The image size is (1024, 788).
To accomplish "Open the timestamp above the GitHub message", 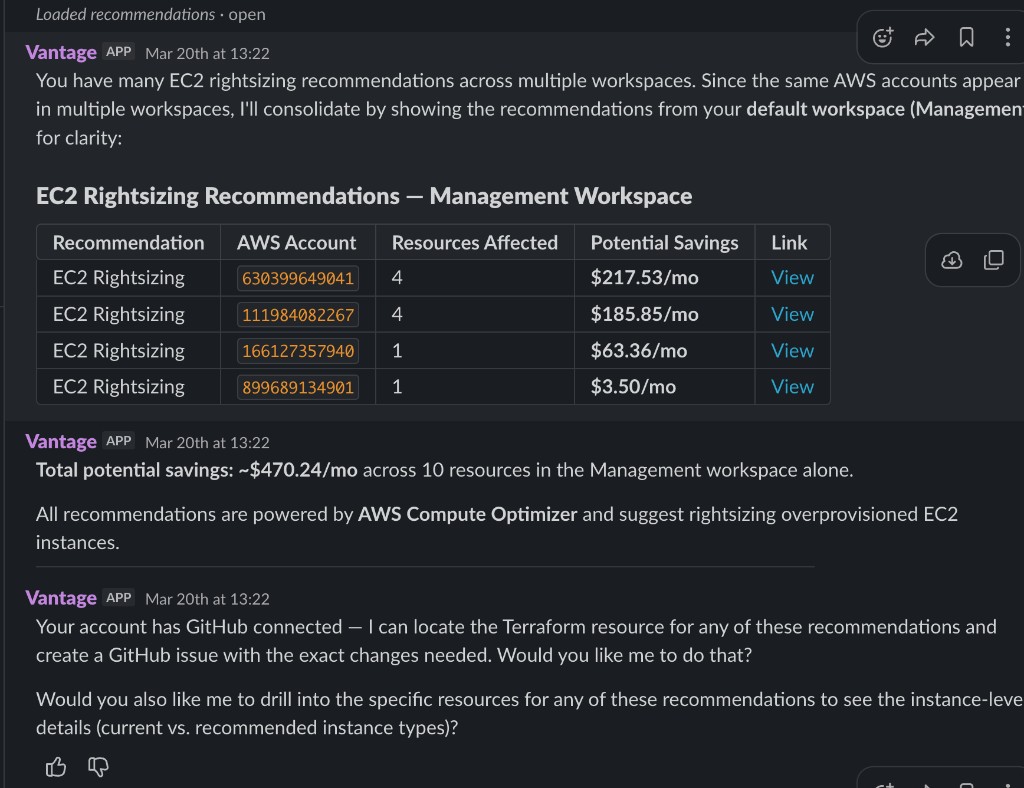I will point(207,599).
